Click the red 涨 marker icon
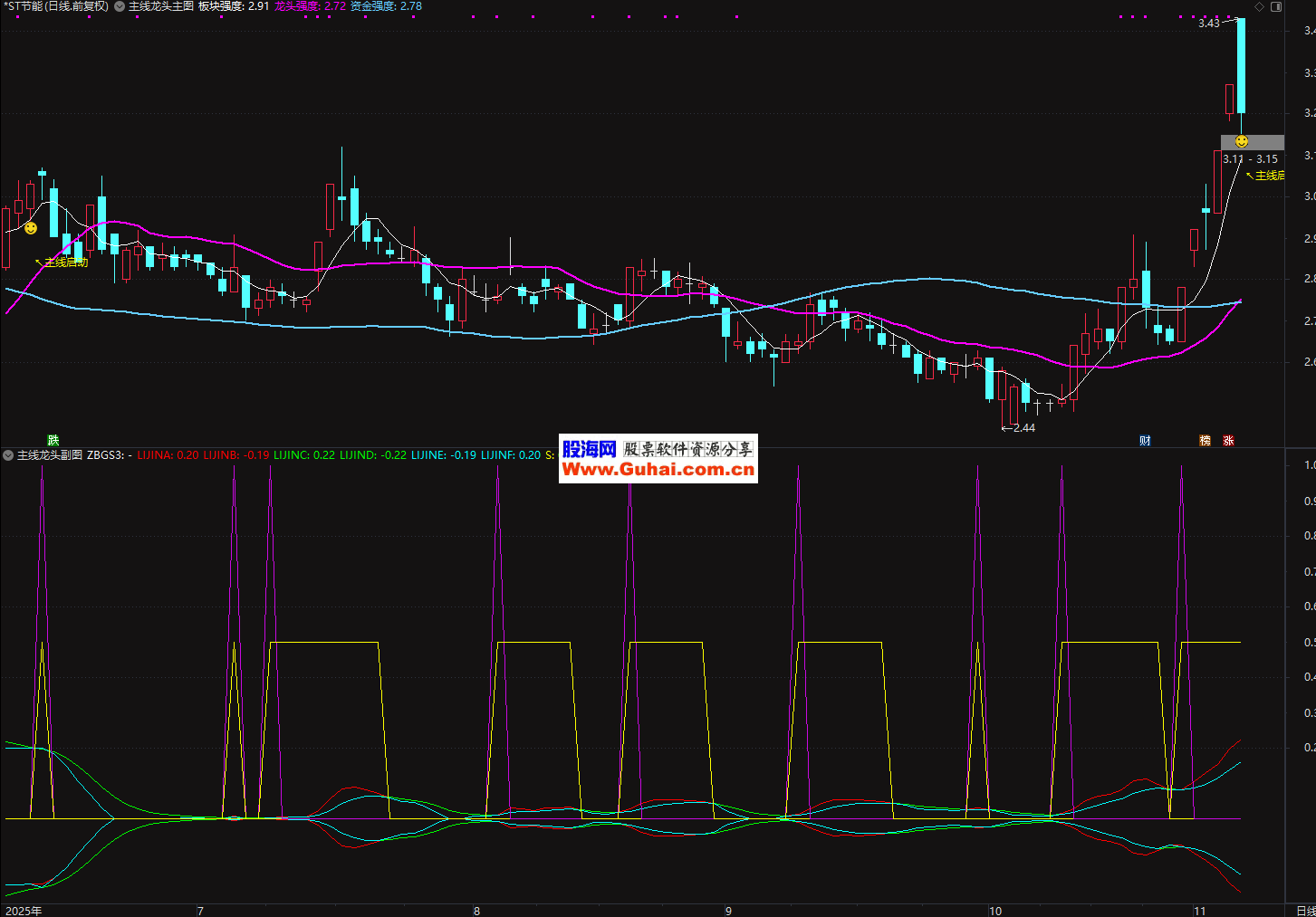Image resolution: width=1316 pixels, height=917 pixels. point(1228,441)
